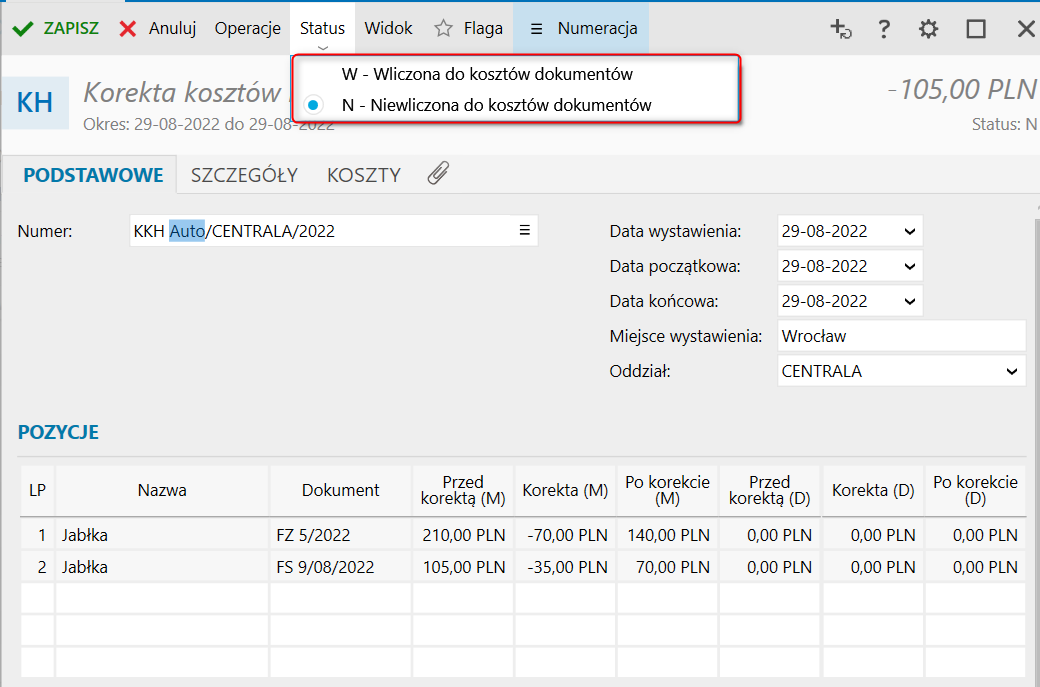Click the Okres date range text
Viewport: 1040px width, 687px height.
pos(208,124)
